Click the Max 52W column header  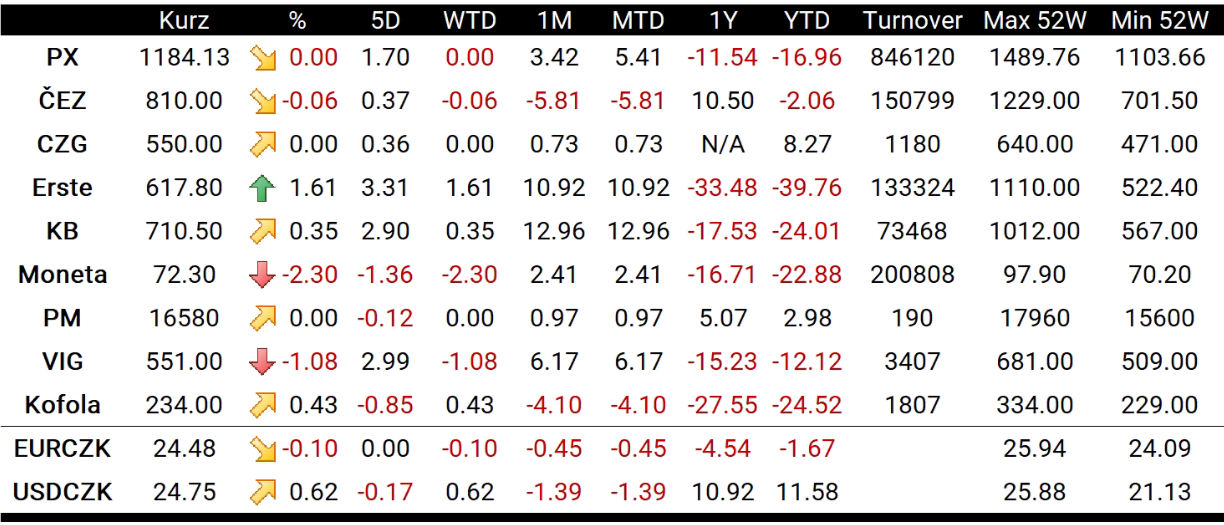[1035, 20]
